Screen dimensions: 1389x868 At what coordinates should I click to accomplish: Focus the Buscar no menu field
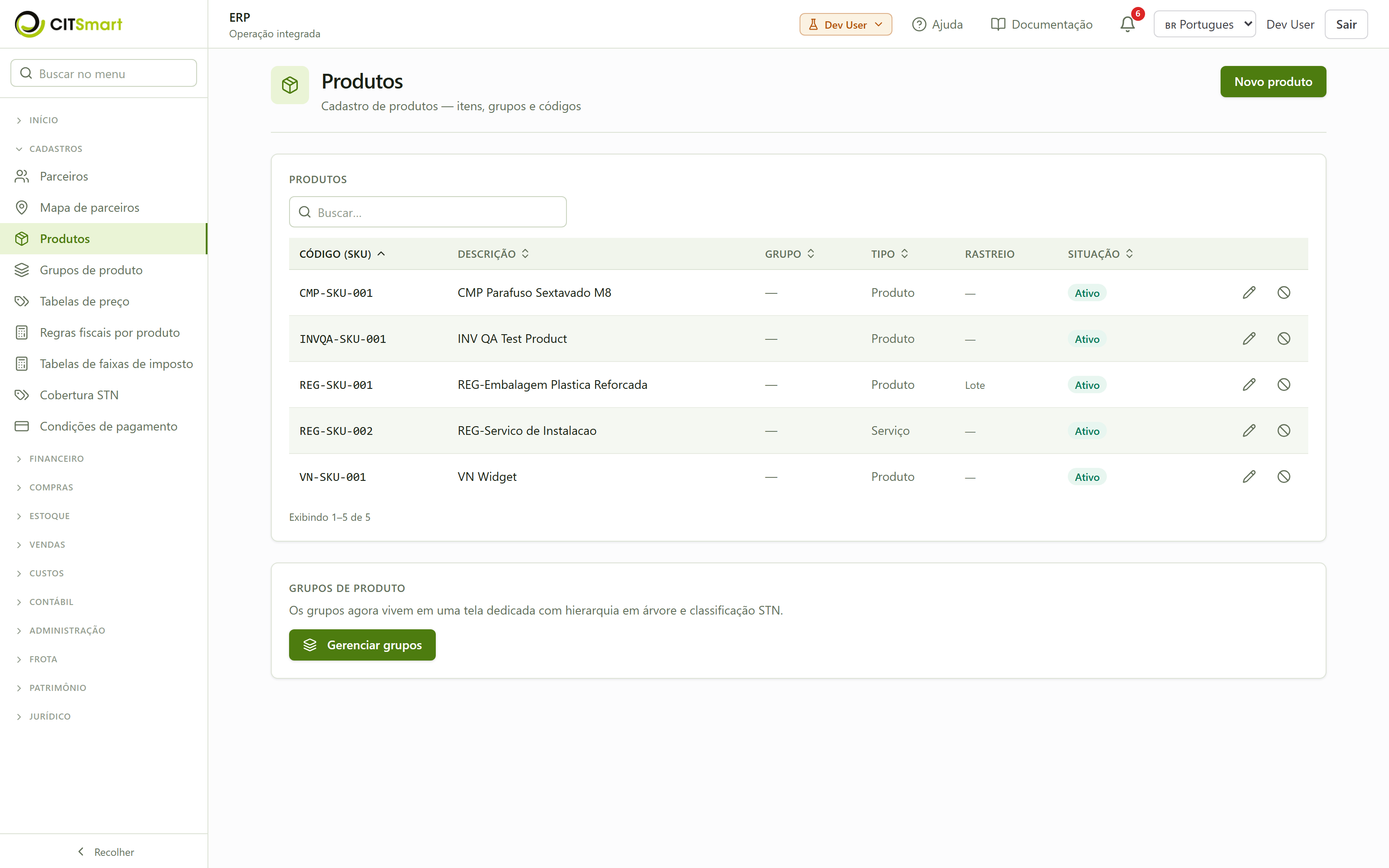click(104, 73)
